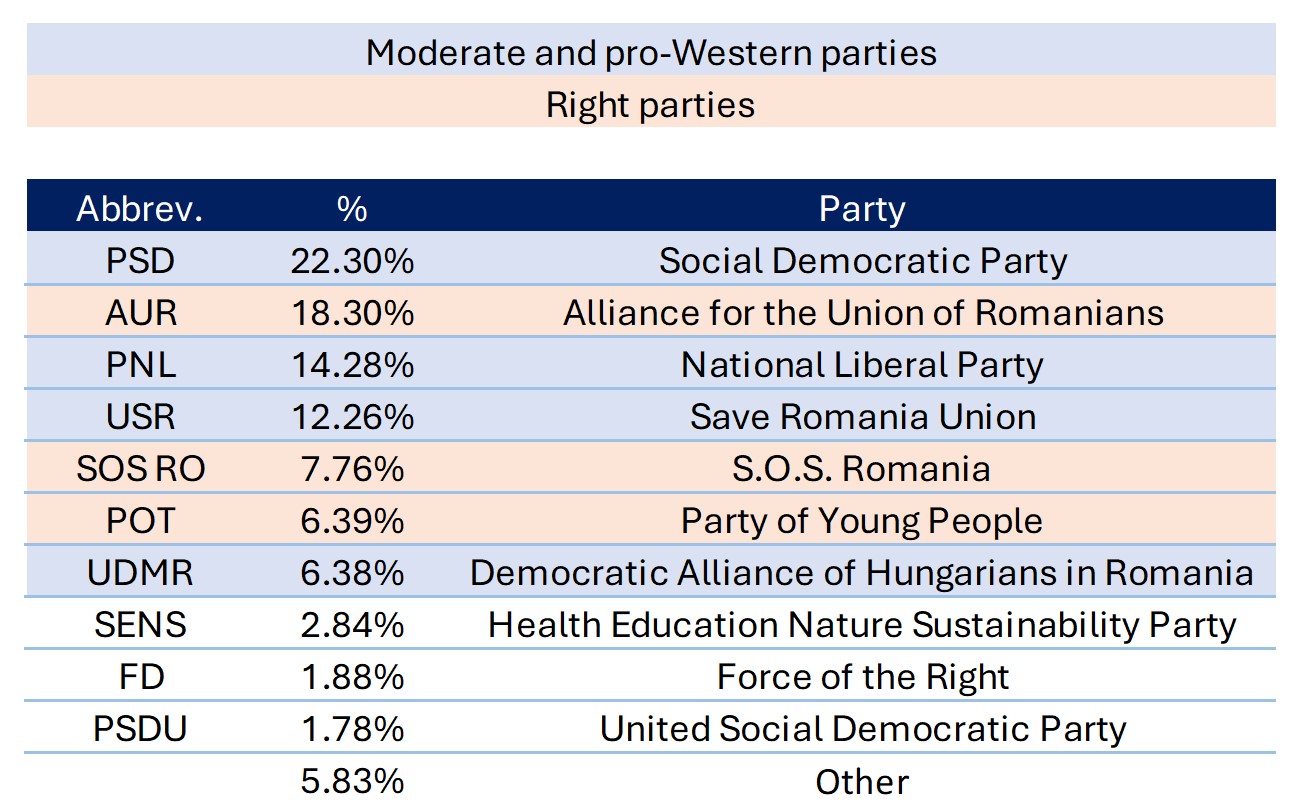Click the AUR abbreviation cell
This screenshot has width=1305, height=809.
(x=140, y=313)
